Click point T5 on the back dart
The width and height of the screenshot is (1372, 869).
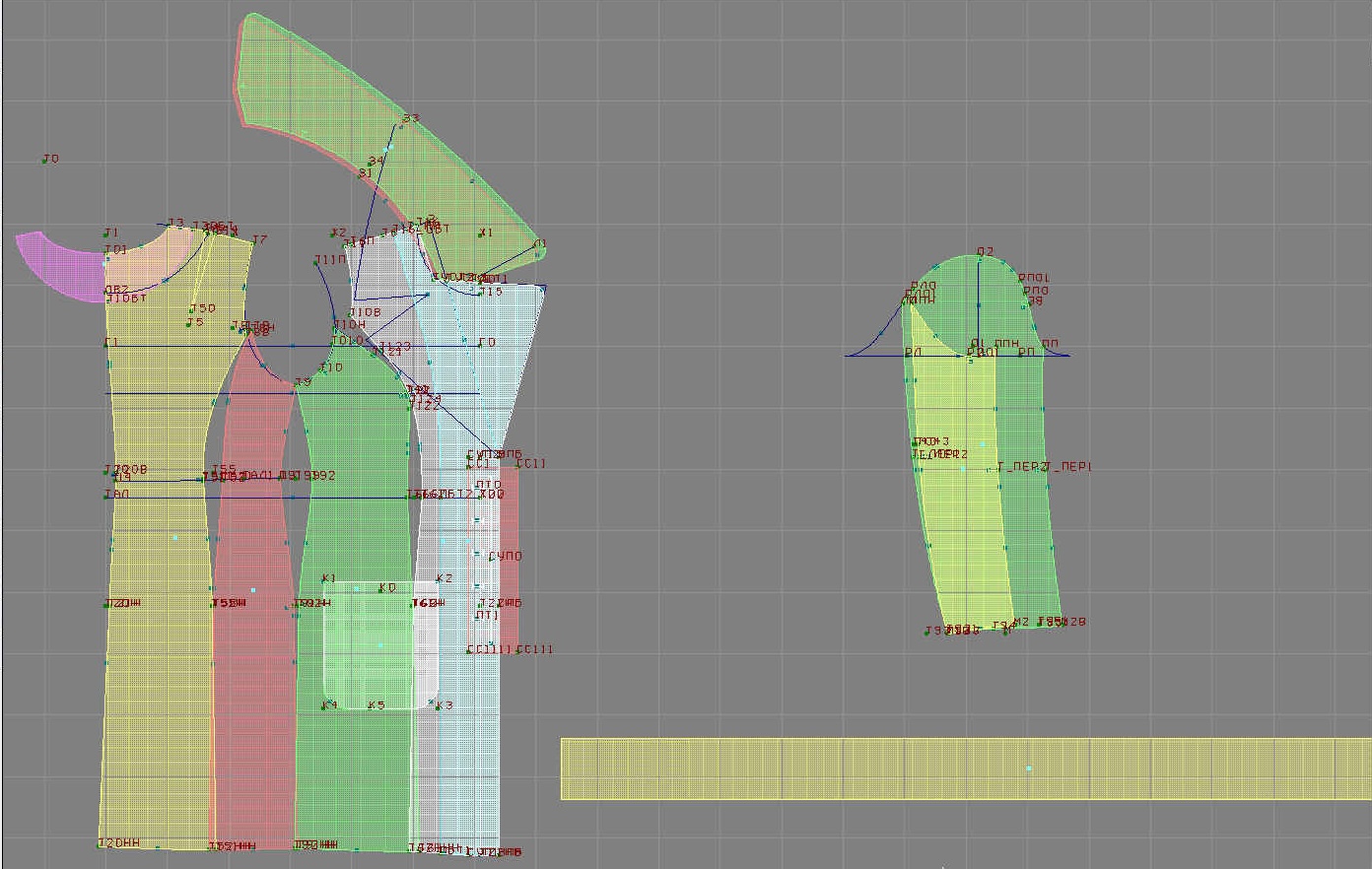189,323
